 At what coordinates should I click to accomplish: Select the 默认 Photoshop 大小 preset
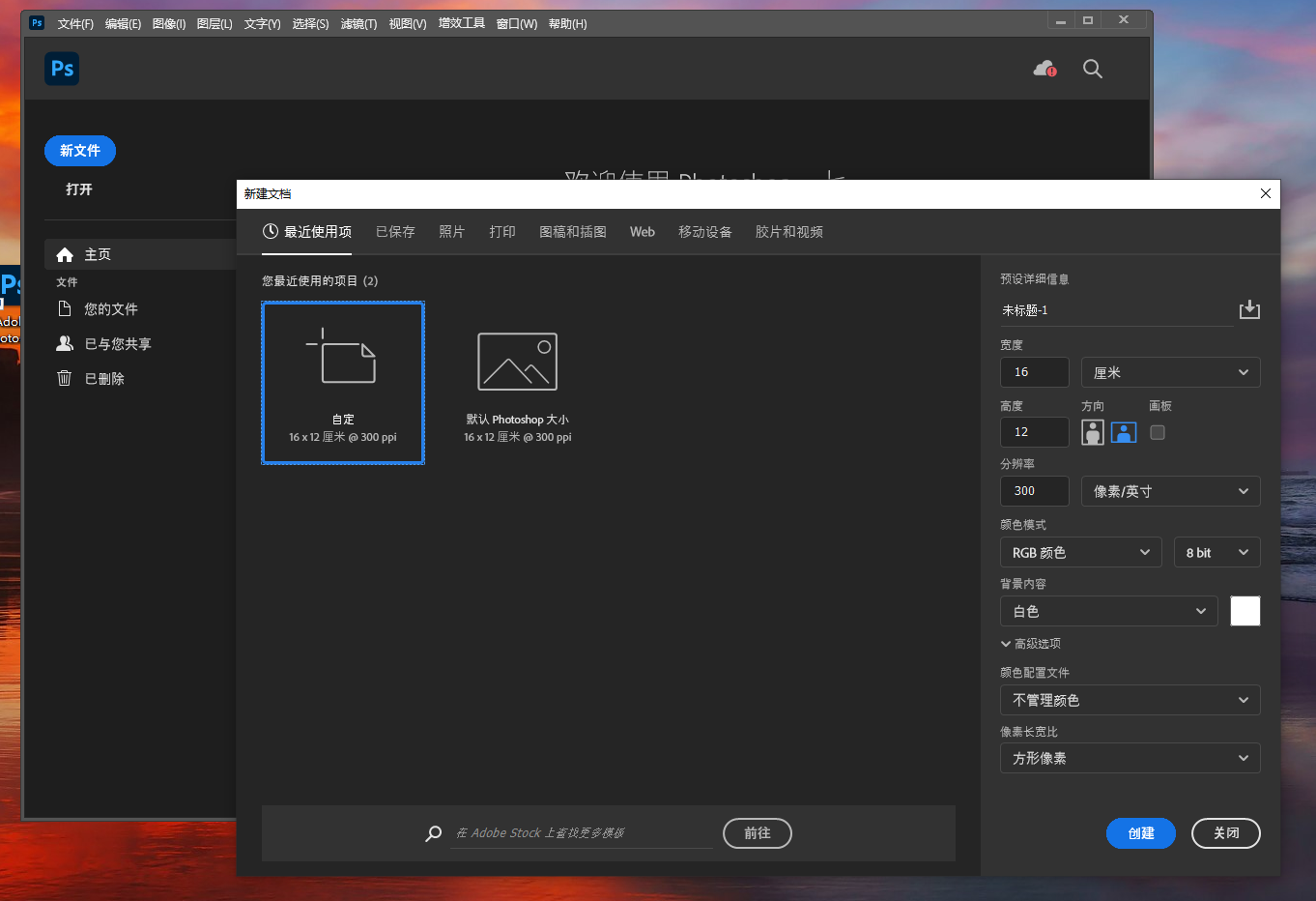(x=518, y=383)
